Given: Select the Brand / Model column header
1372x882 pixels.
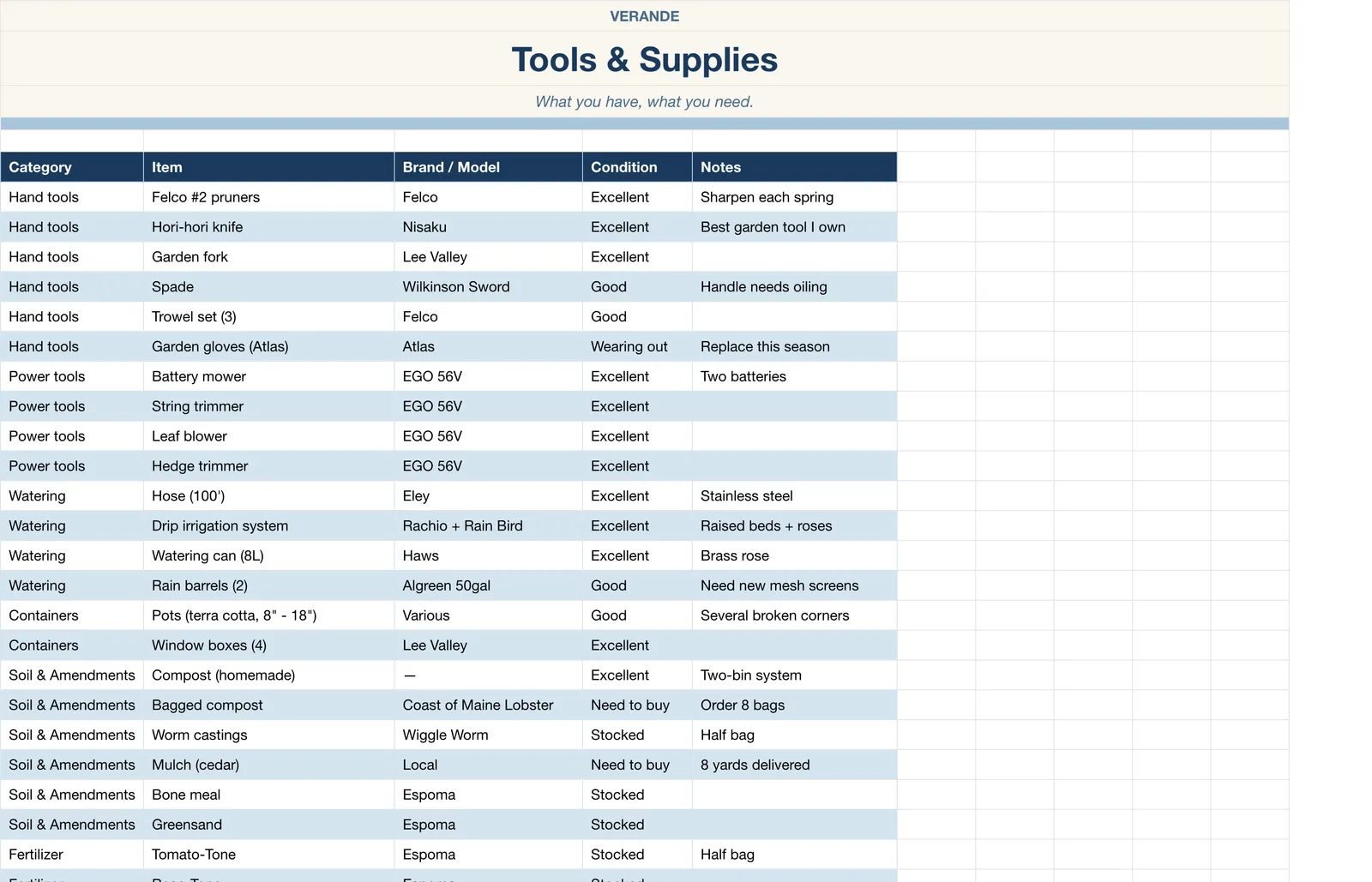Looking at the screenshot, I should coord(488,167).
